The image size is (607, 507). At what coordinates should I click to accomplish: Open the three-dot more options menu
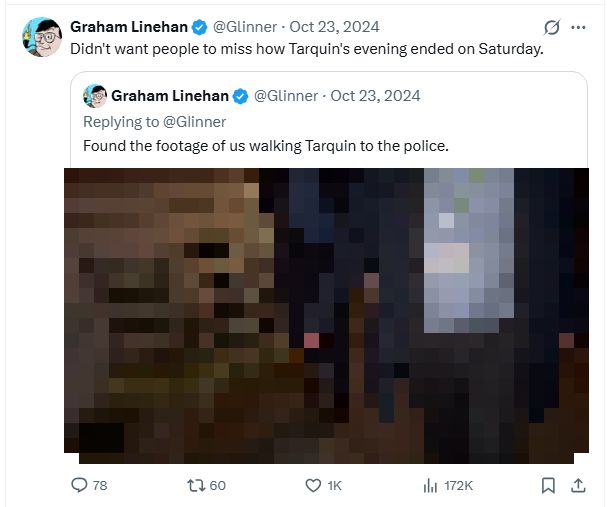(578, 27)
